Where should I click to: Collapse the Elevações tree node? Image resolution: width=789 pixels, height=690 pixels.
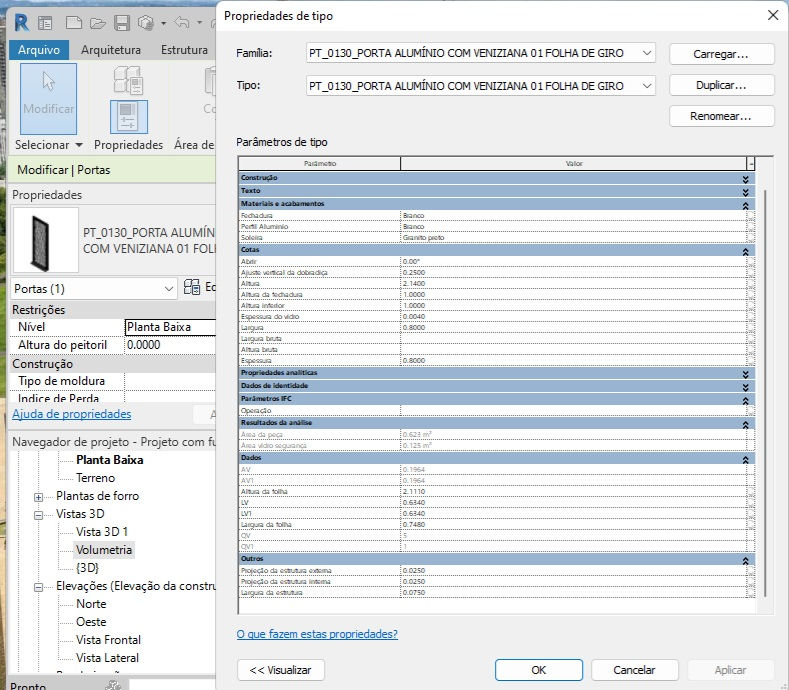tap(38, 587)
